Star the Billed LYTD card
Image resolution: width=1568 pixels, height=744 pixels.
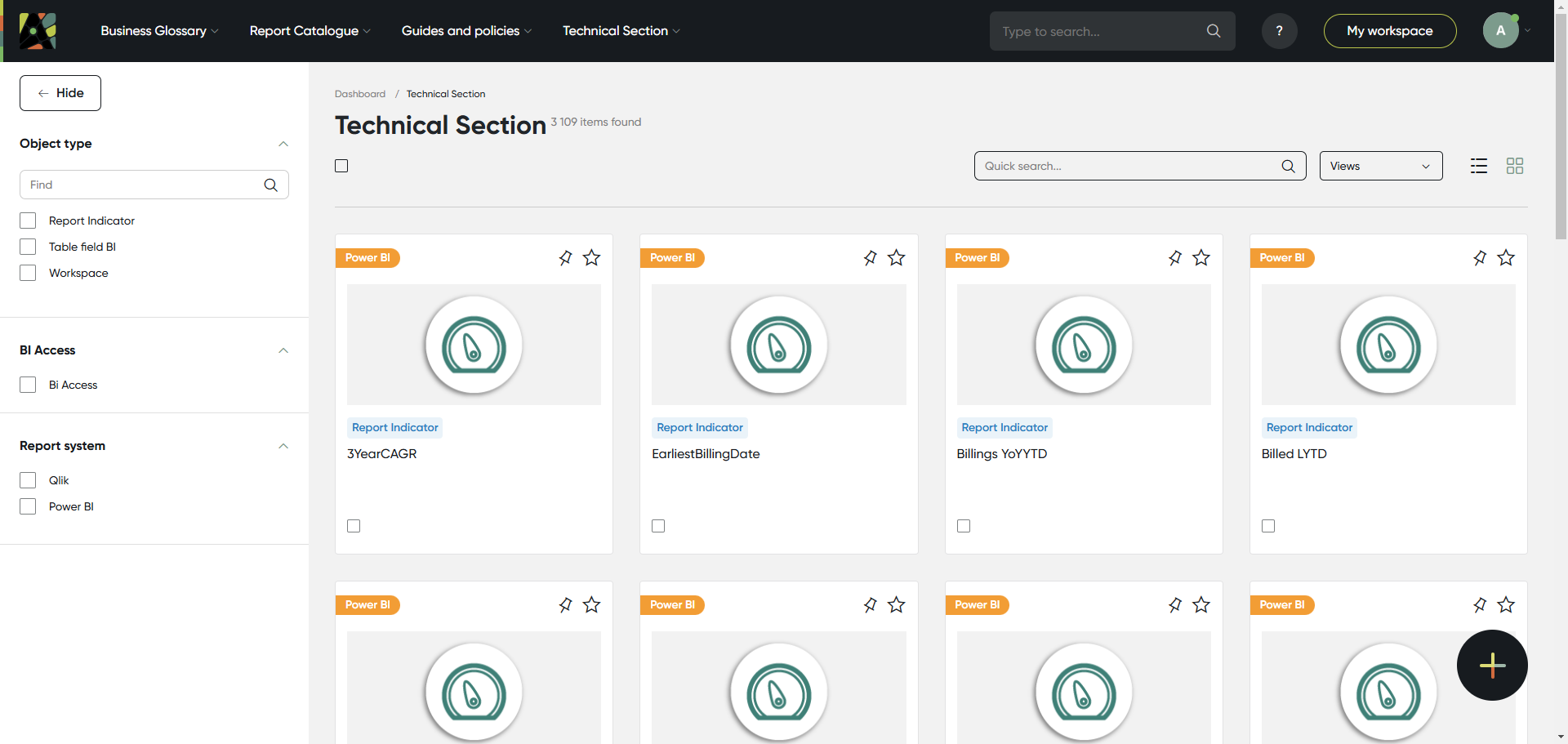click(x=1506, y=258)
